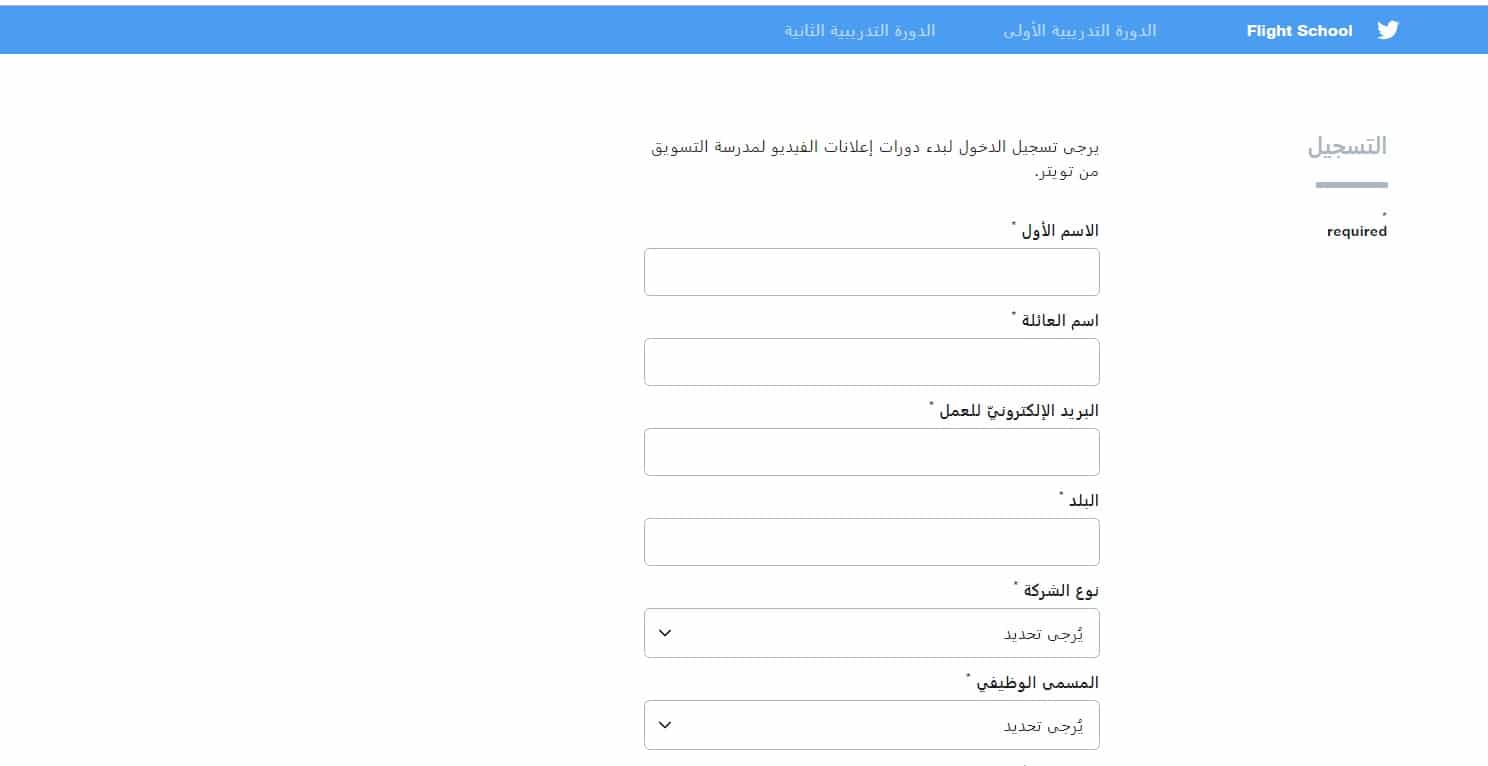Click the اسم العائلة field label
Image resolution: width=1488 pixels, height=766 pixels.
(x=1059, y=321)
